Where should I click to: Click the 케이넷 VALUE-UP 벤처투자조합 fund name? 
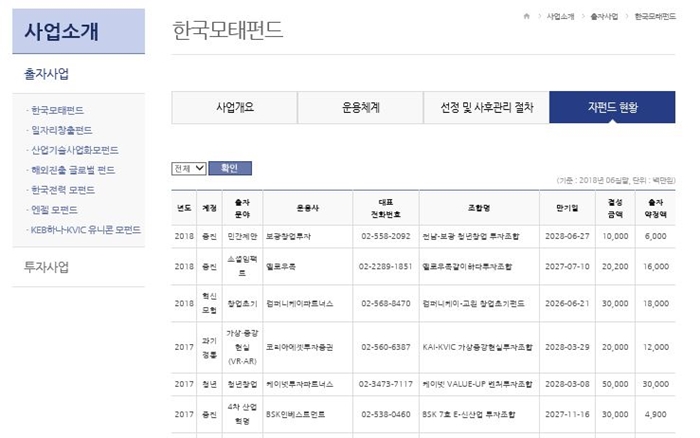477,384
